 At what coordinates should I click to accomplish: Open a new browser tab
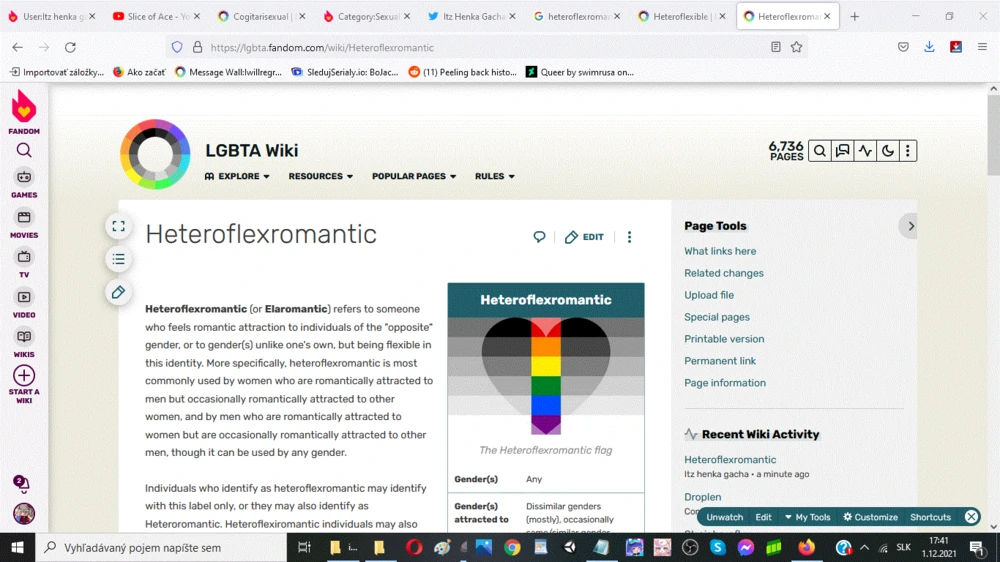855,17
